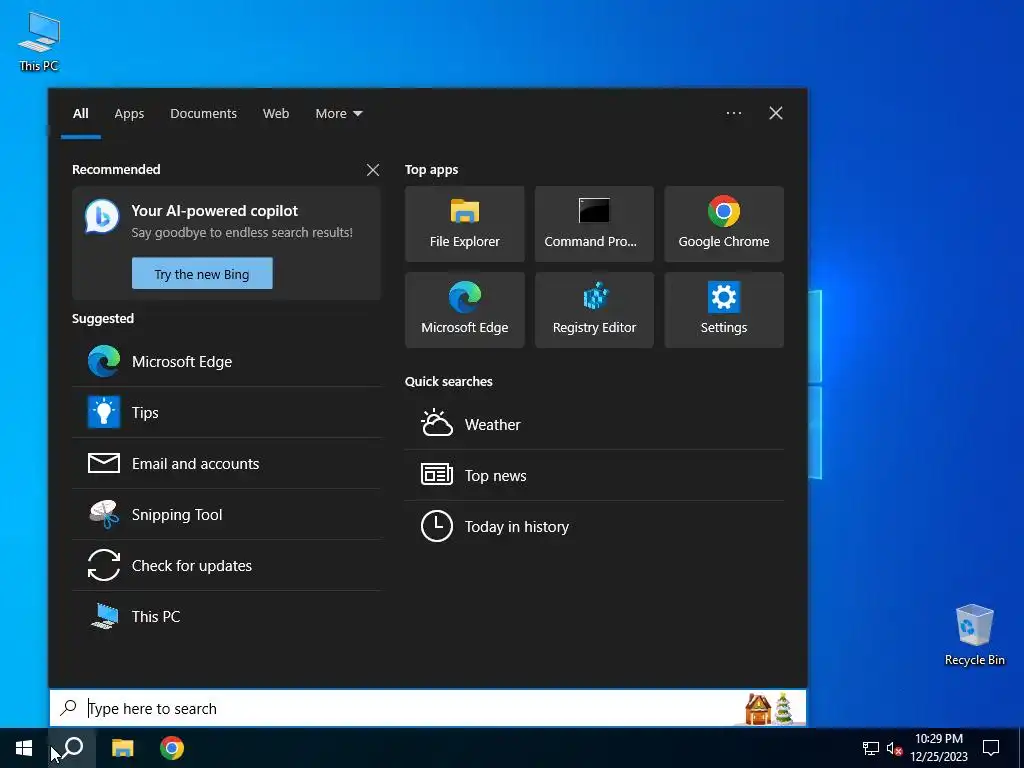The height and width of the screenshot is (768, 1024).
Task: Close the search panel
Action: pyautogui.click(x=776, y=113)
